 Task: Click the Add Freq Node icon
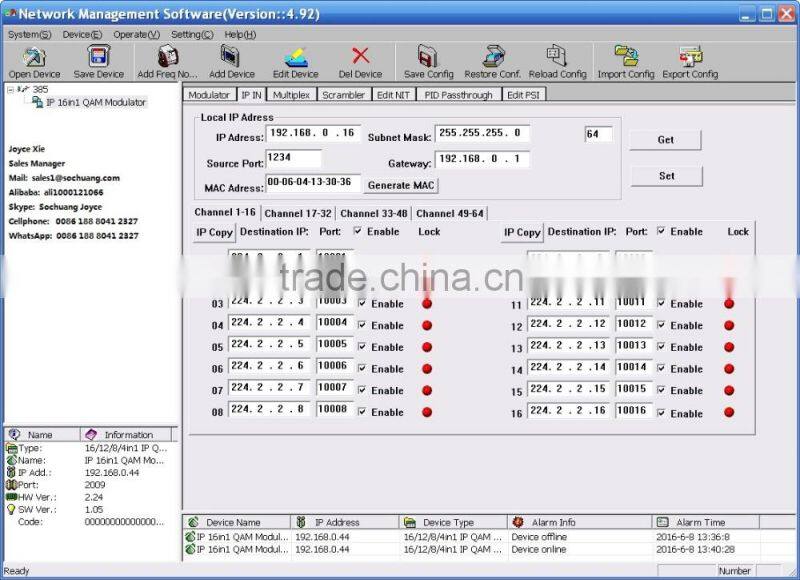pos(167,57)
